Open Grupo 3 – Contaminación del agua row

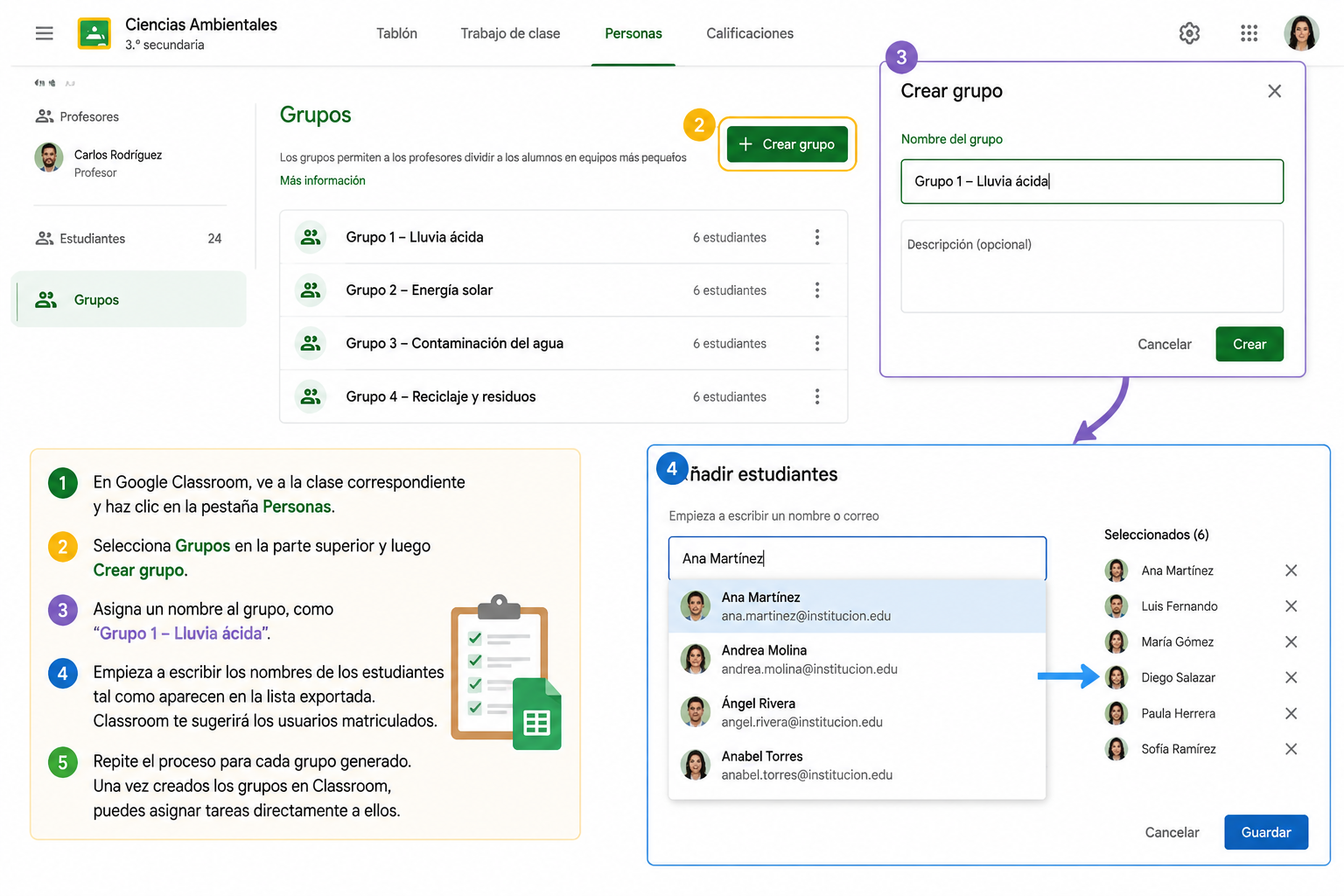point(563,344)
